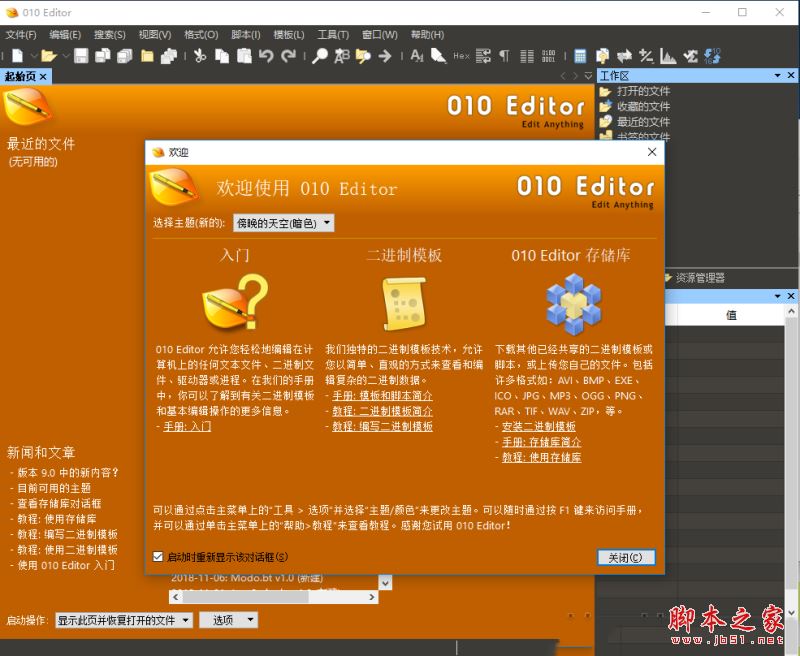Click the Undo arrow icon
This screenshot has width=800, height=656.
coord(266,55)
